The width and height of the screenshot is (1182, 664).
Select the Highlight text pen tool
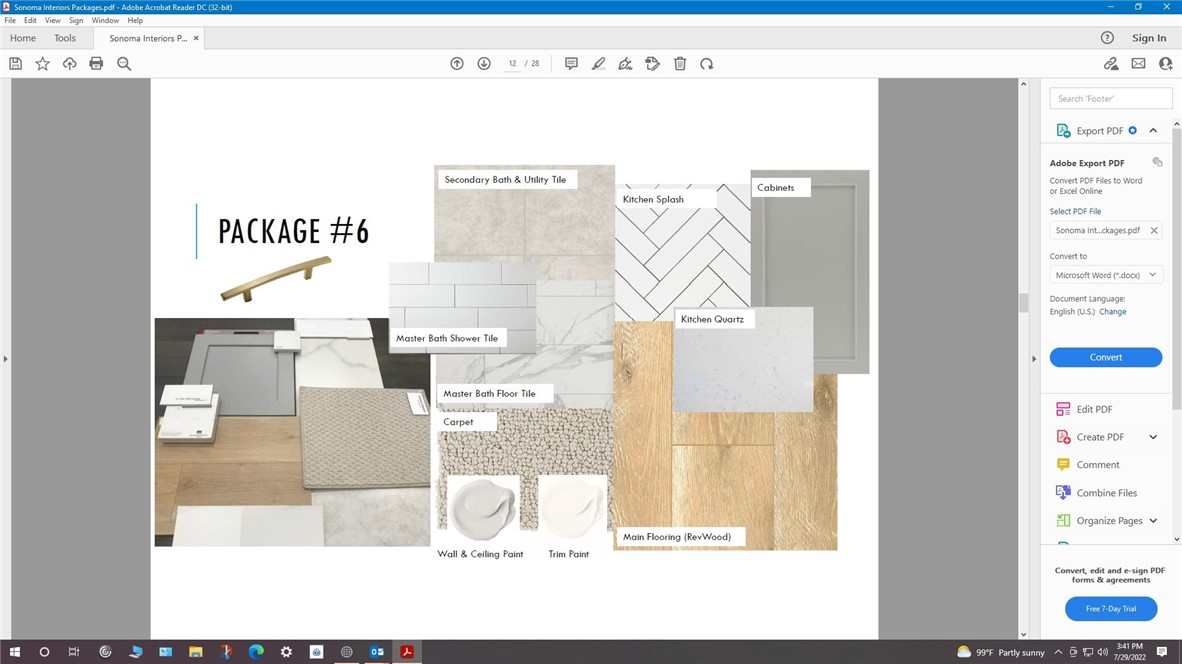[598, 64]
